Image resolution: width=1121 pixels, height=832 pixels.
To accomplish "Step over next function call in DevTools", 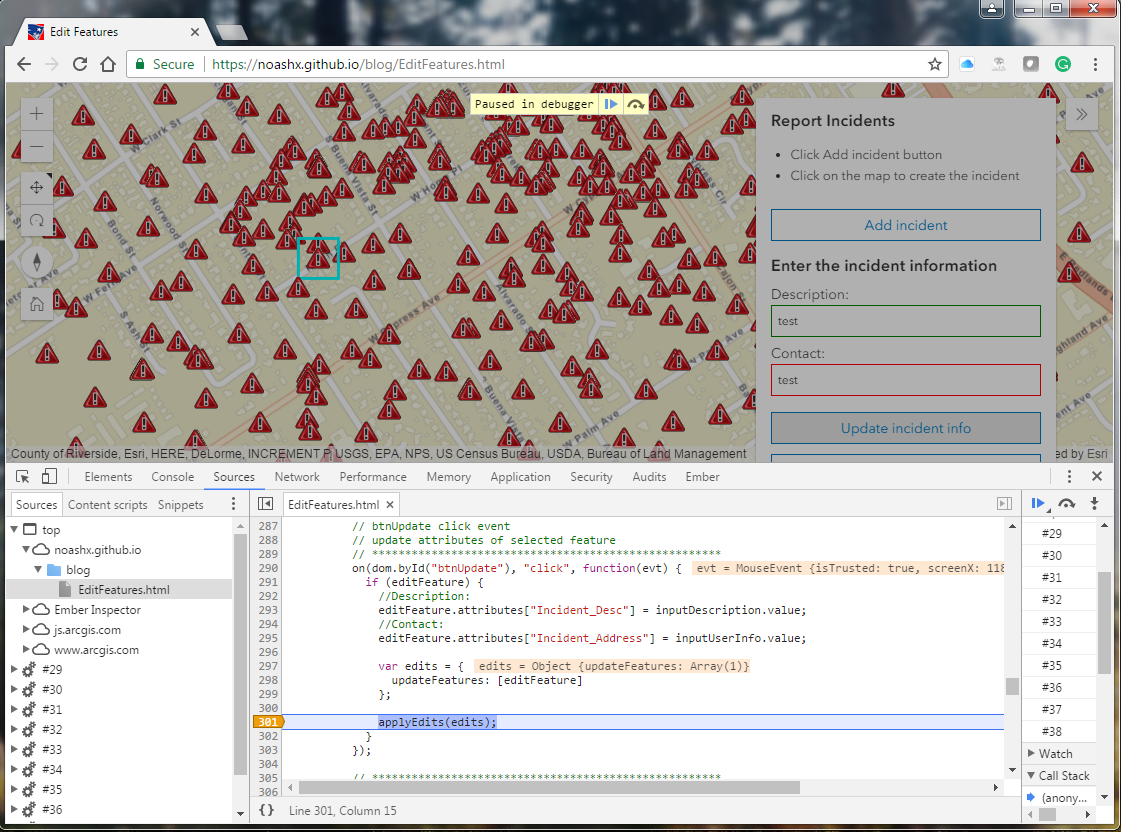I will (x=1067, y=504).
